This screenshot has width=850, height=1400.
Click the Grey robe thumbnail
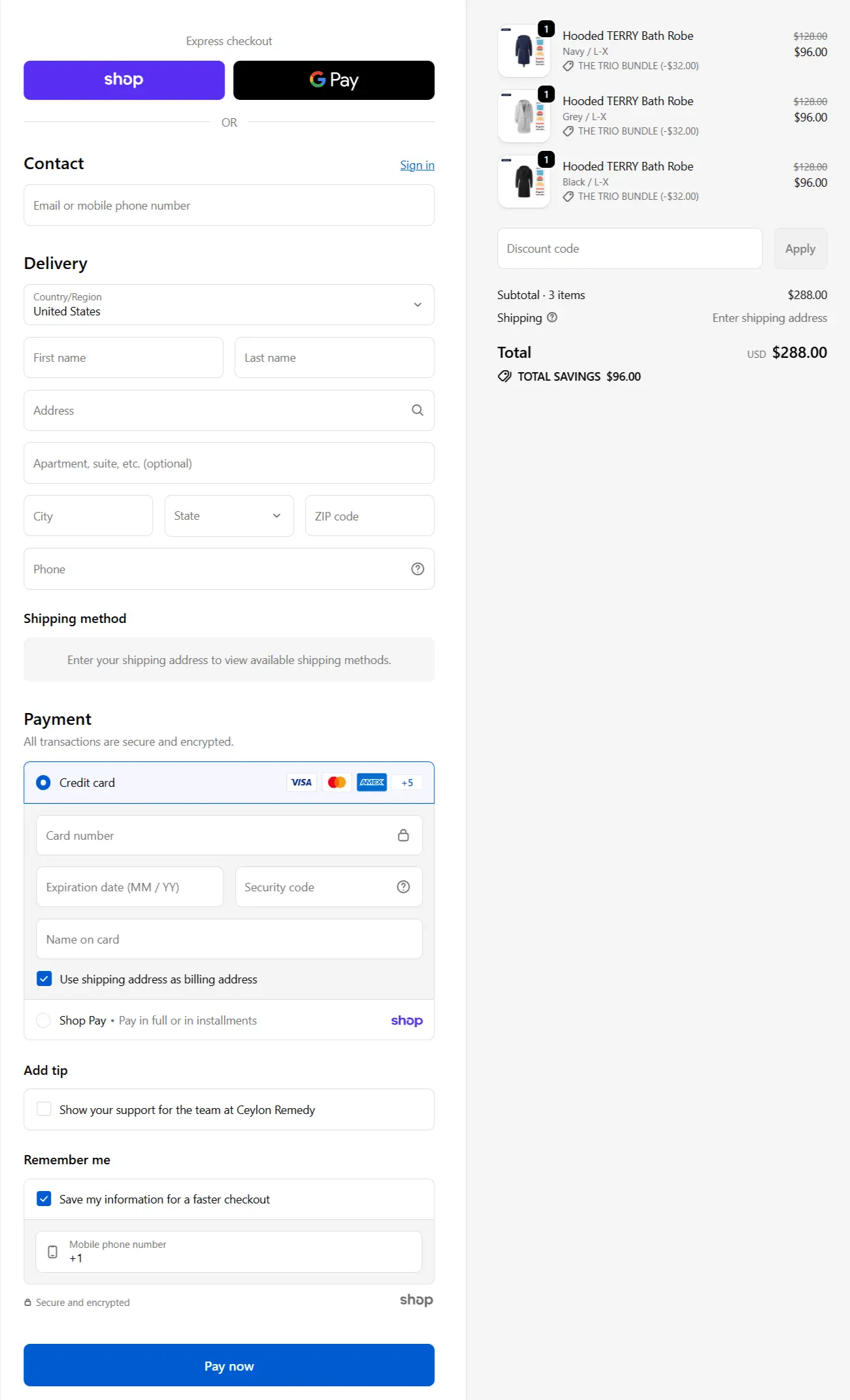point(524,116)
